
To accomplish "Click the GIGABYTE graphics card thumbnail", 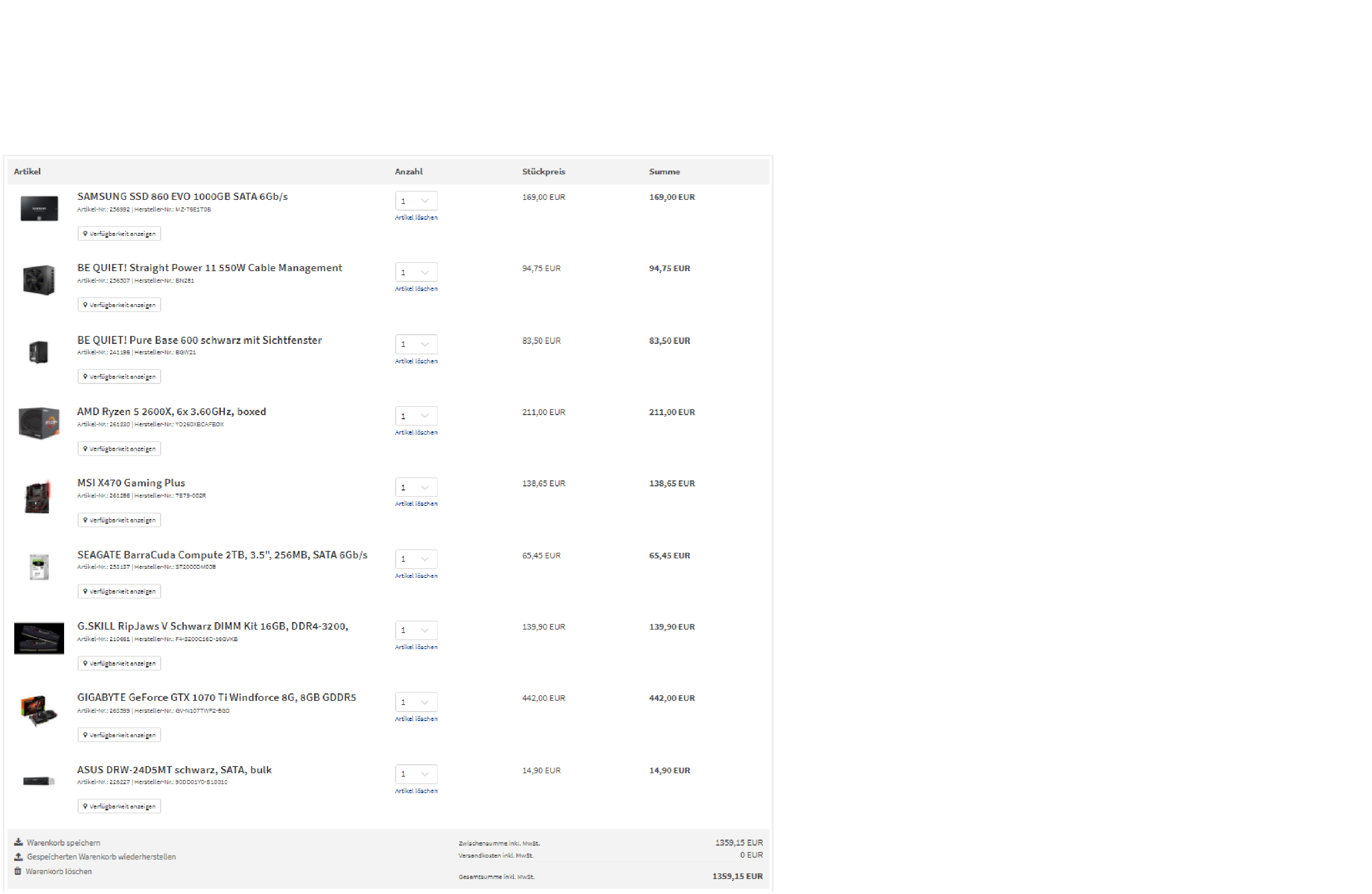I will (x=39, y=711).
